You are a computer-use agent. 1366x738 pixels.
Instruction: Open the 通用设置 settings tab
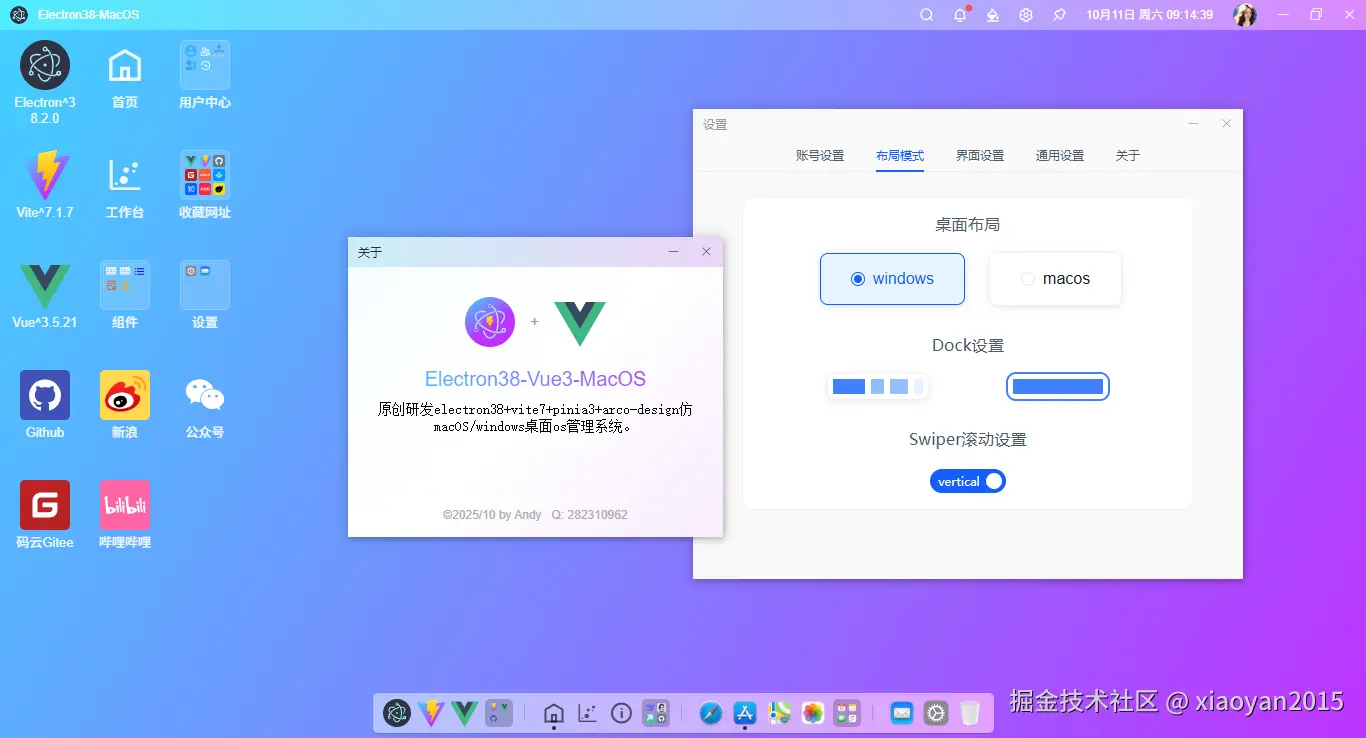1059,155
